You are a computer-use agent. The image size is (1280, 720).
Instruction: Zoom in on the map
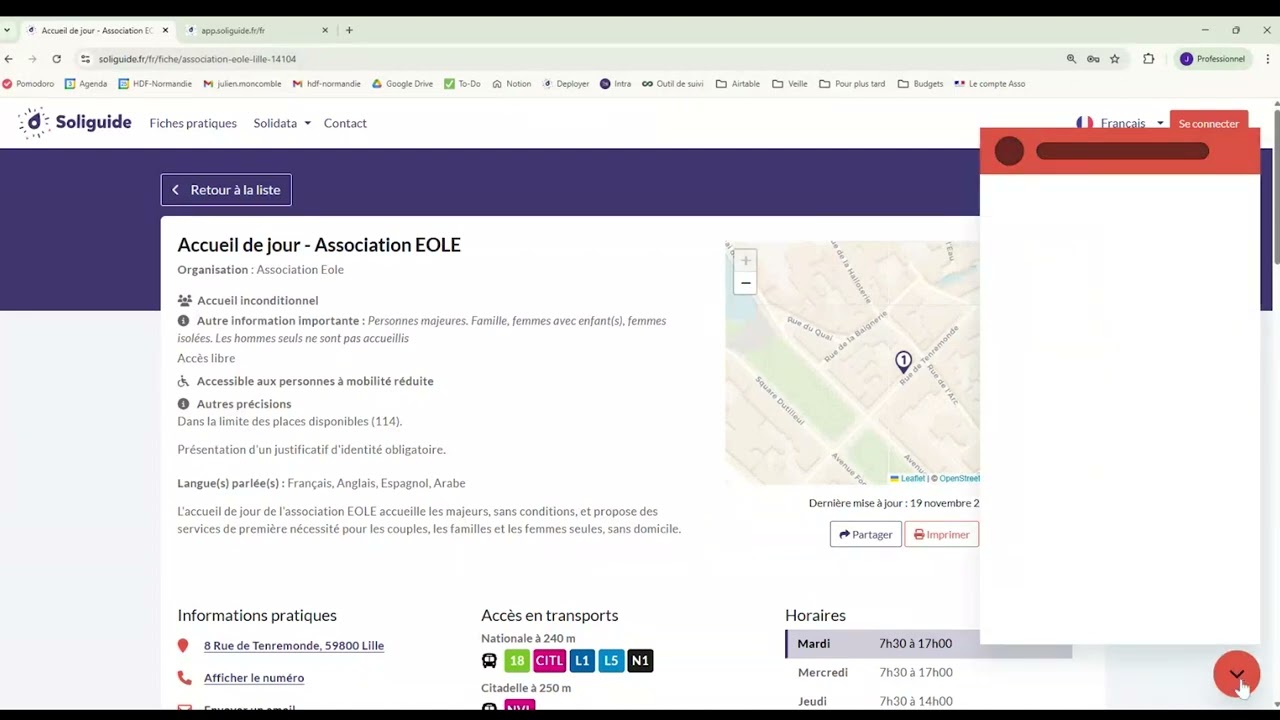tap(745, 261)
